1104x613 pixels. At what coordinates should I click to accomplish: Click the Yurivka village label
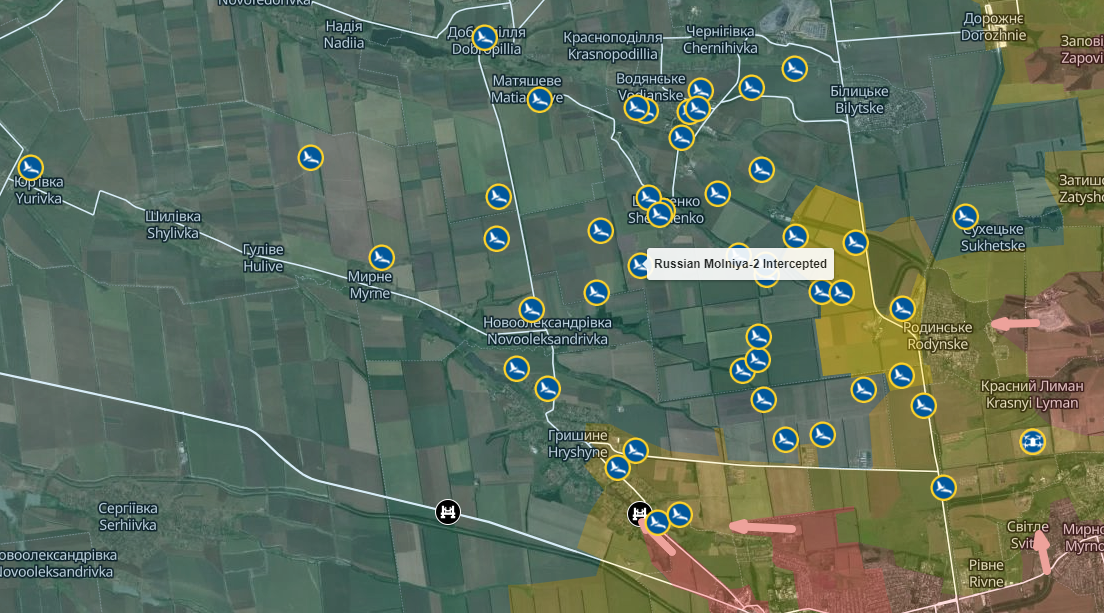click(39, 190)
